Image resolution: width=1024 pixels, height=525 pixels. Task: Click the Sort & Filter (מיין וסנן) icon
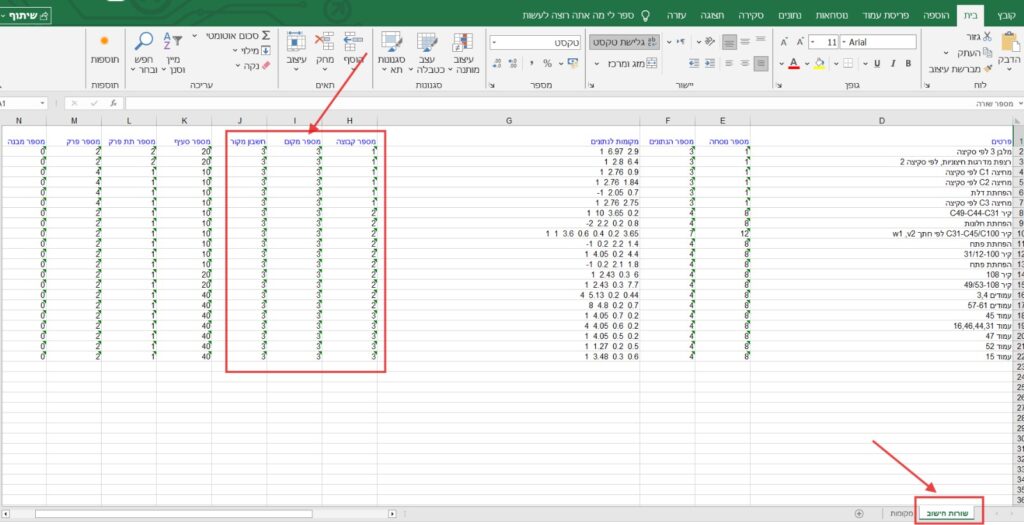point(174,40)
